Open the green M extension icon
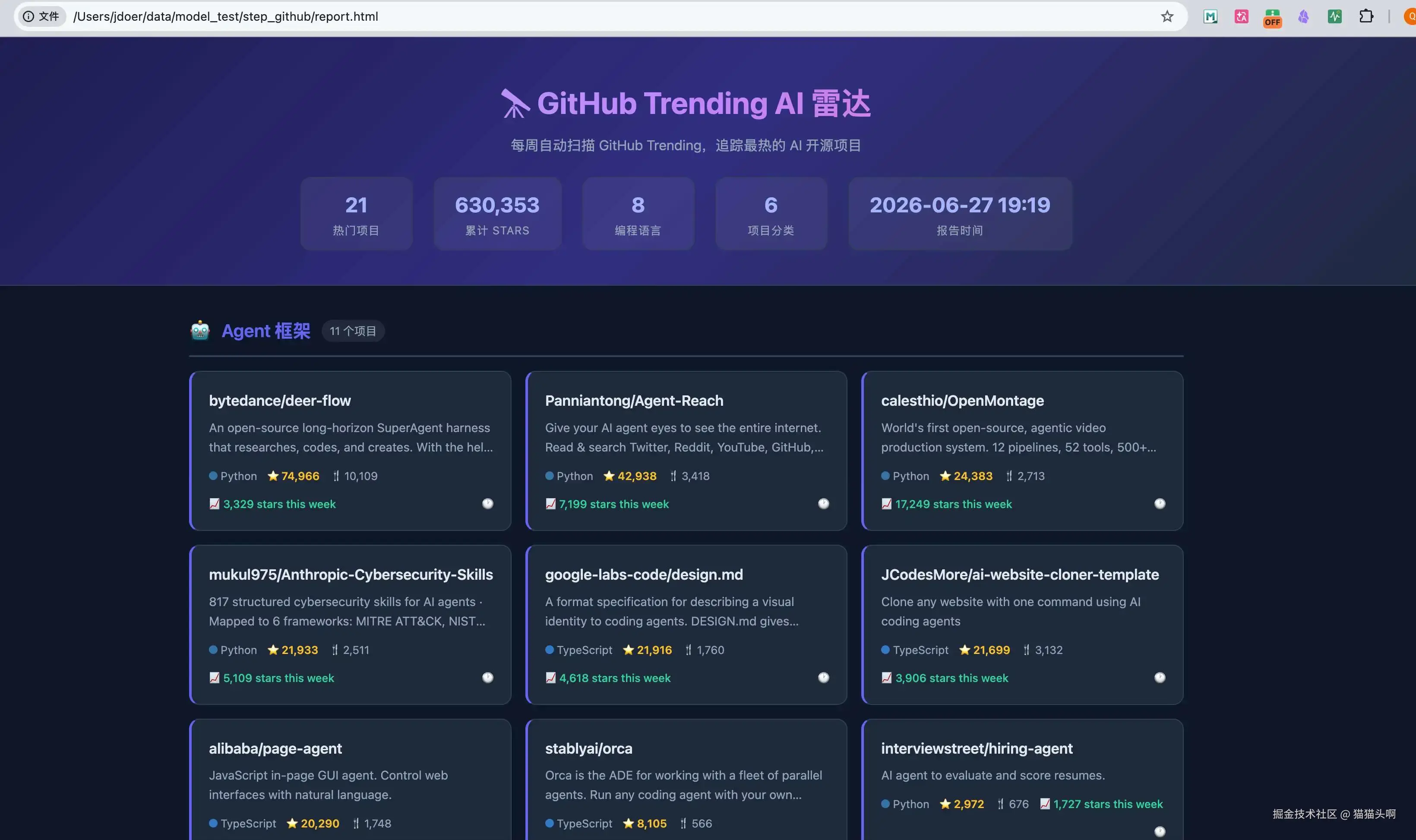This screenshot has height=840, width=1416. [1210, 16]
